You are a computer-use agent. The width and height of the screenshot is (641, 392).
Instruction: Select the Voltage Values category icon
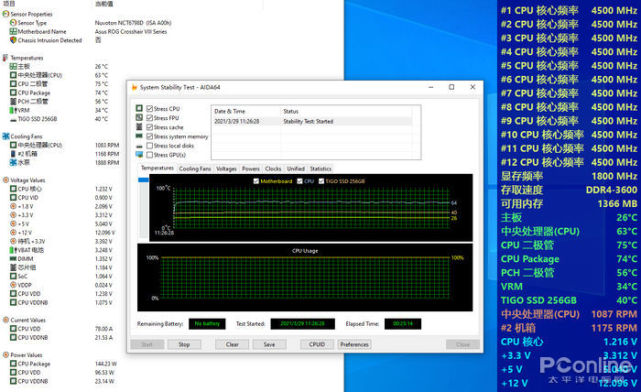coord(6,180)
